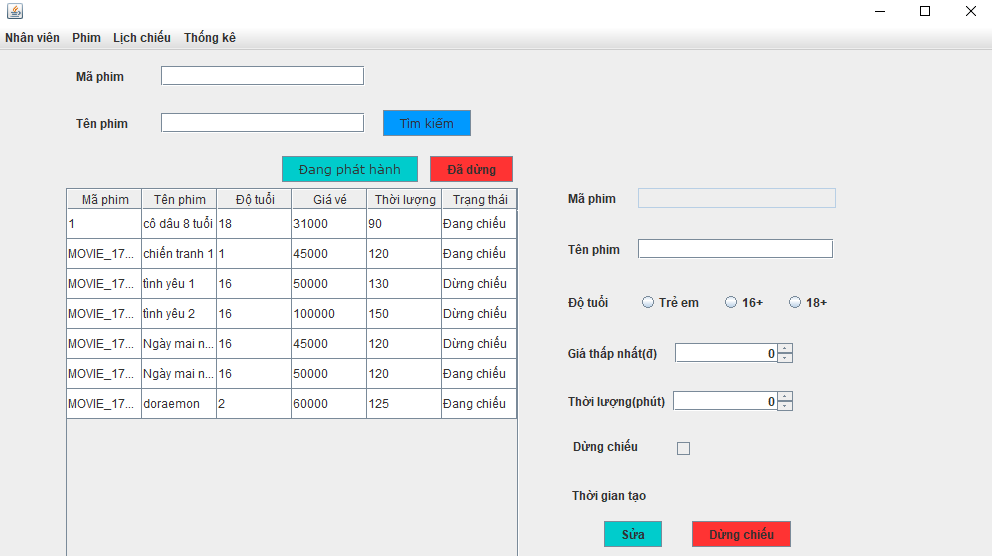Image resolution: width=992 pixels, height=556 pixels.
Task: Click the price cell '31000'
Action: [x=329, y=224]
